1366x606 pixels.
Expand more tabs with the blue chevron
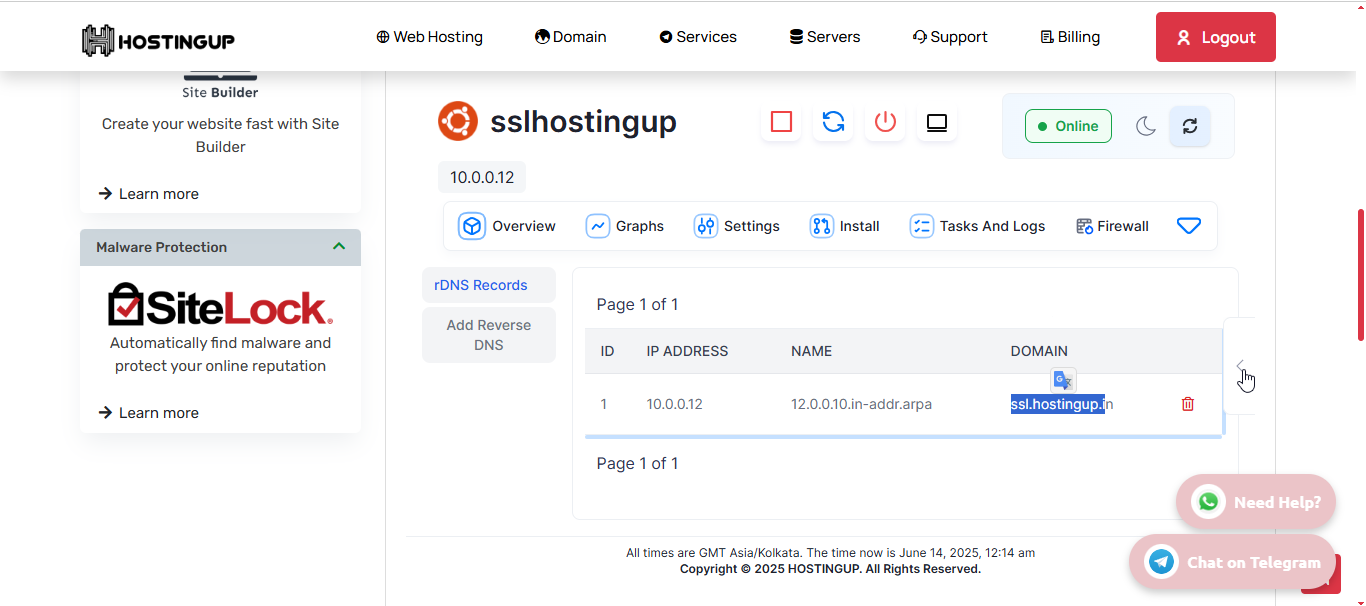click(1189, 226)
